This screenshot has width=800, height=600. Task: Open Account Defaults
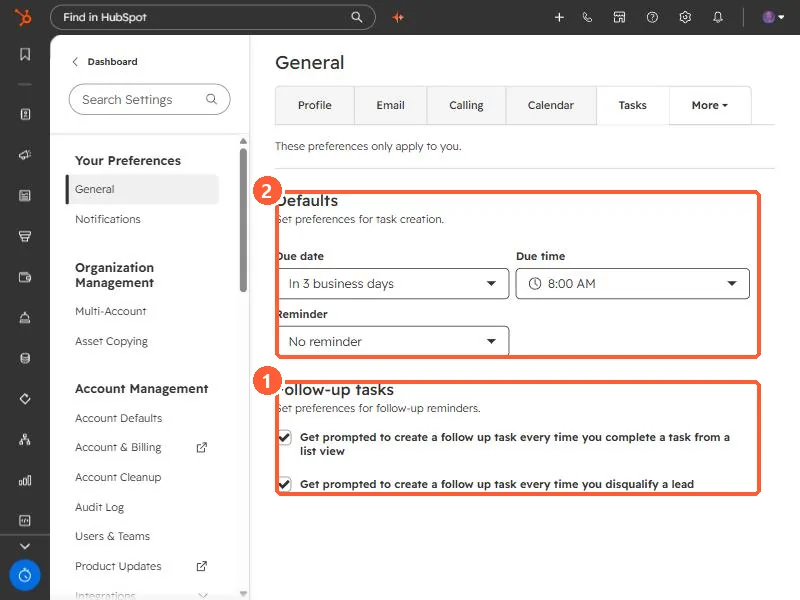pos(118,418)
